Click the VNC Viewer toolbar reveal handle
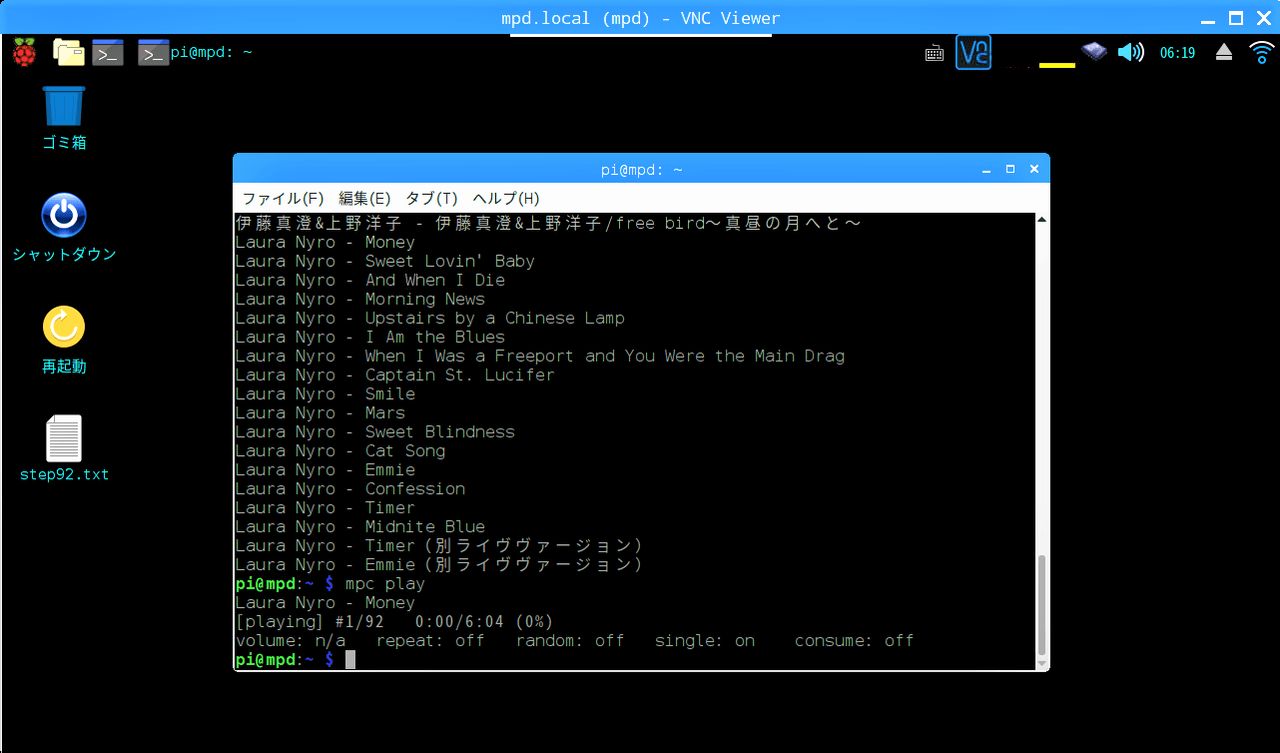Screen dimensions: 1280x753 pos(640,36)
